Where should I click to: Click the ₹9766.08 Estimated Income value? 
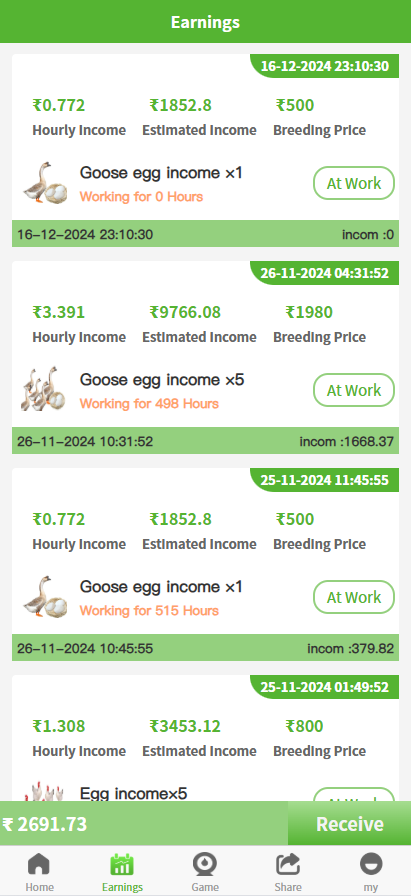tap(185, 313)
